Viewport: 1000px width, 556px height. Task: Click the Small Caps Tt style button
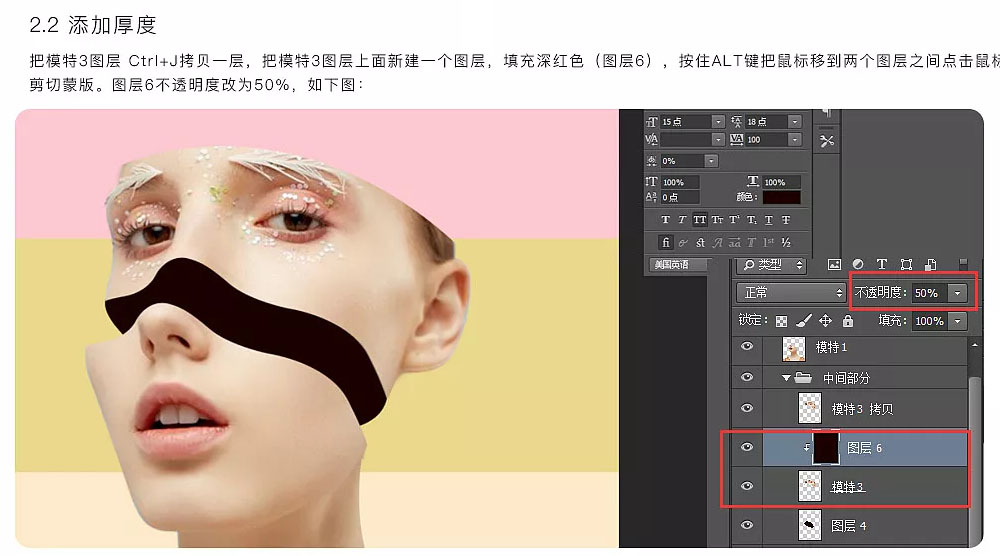717,220
